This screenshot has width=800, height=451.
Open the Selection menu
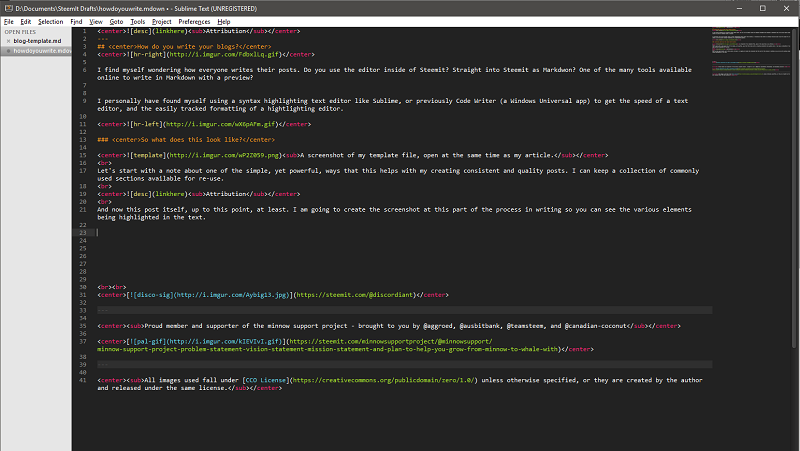tap(50, 21)
